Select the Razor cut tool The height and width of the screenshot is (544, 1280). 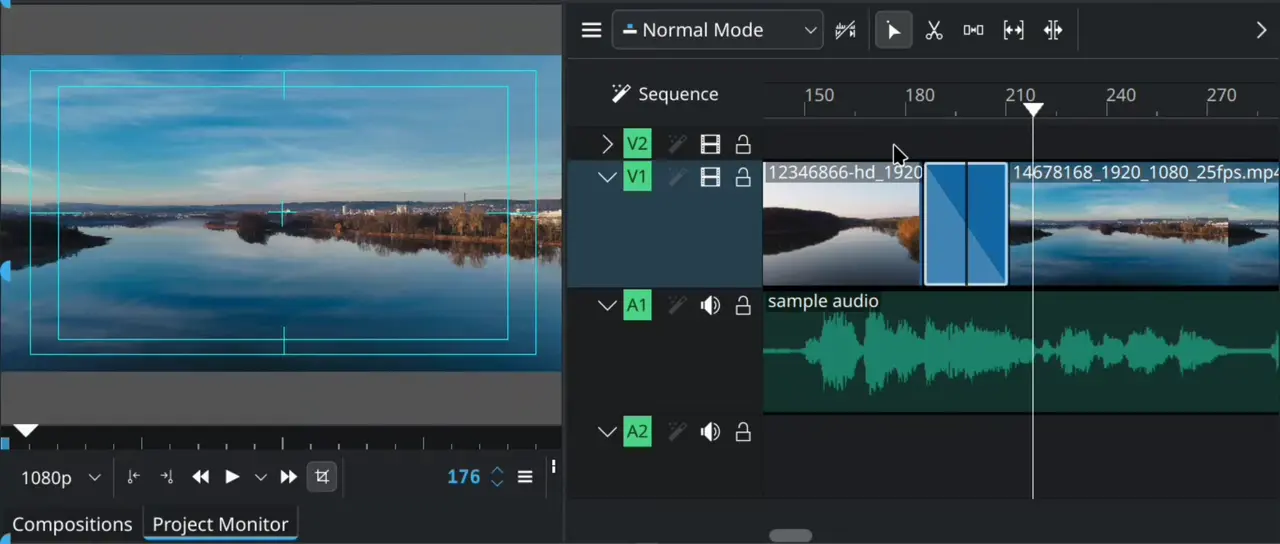934,30
